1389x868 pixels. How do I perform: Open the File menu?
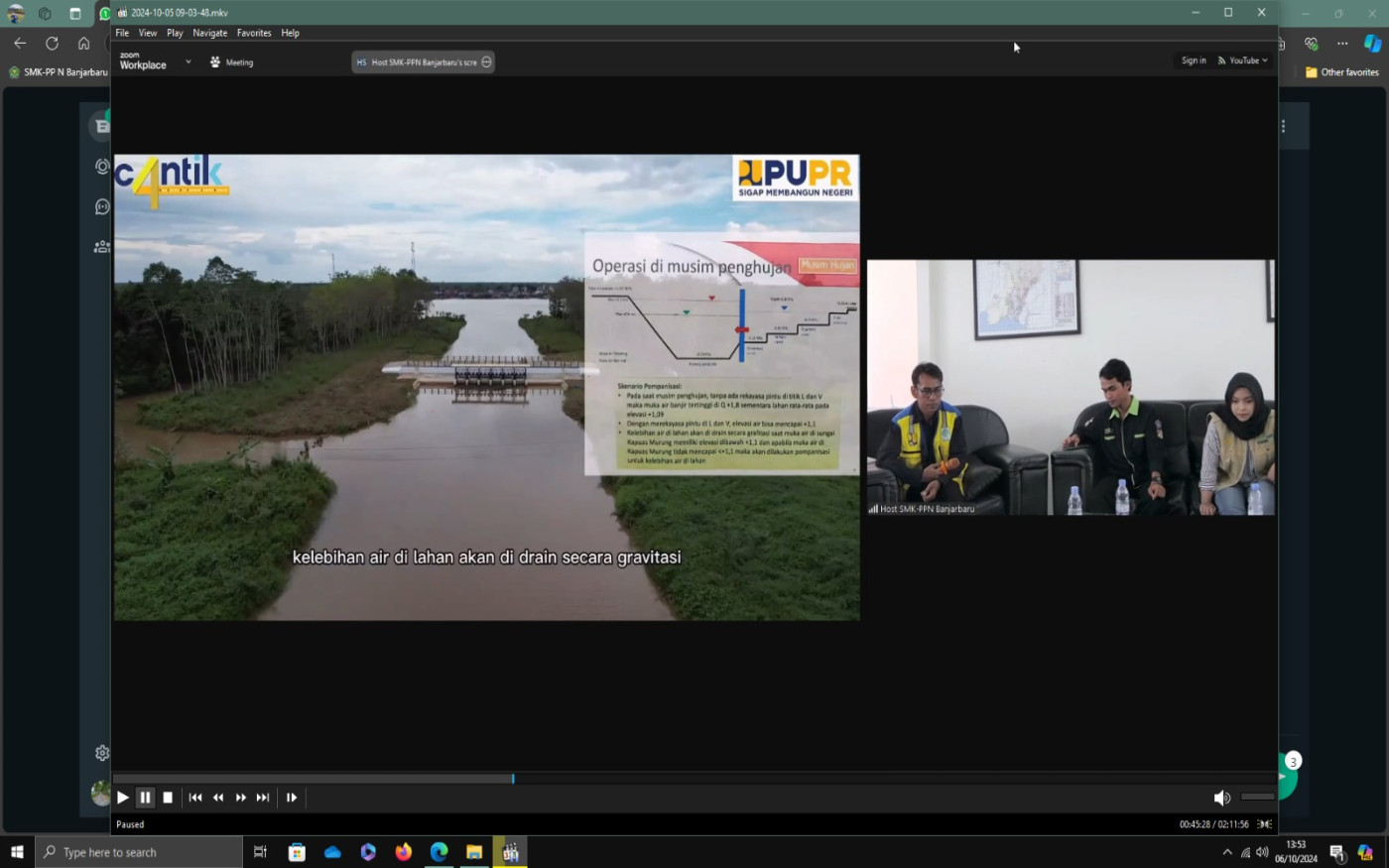[x=122, y=33]
